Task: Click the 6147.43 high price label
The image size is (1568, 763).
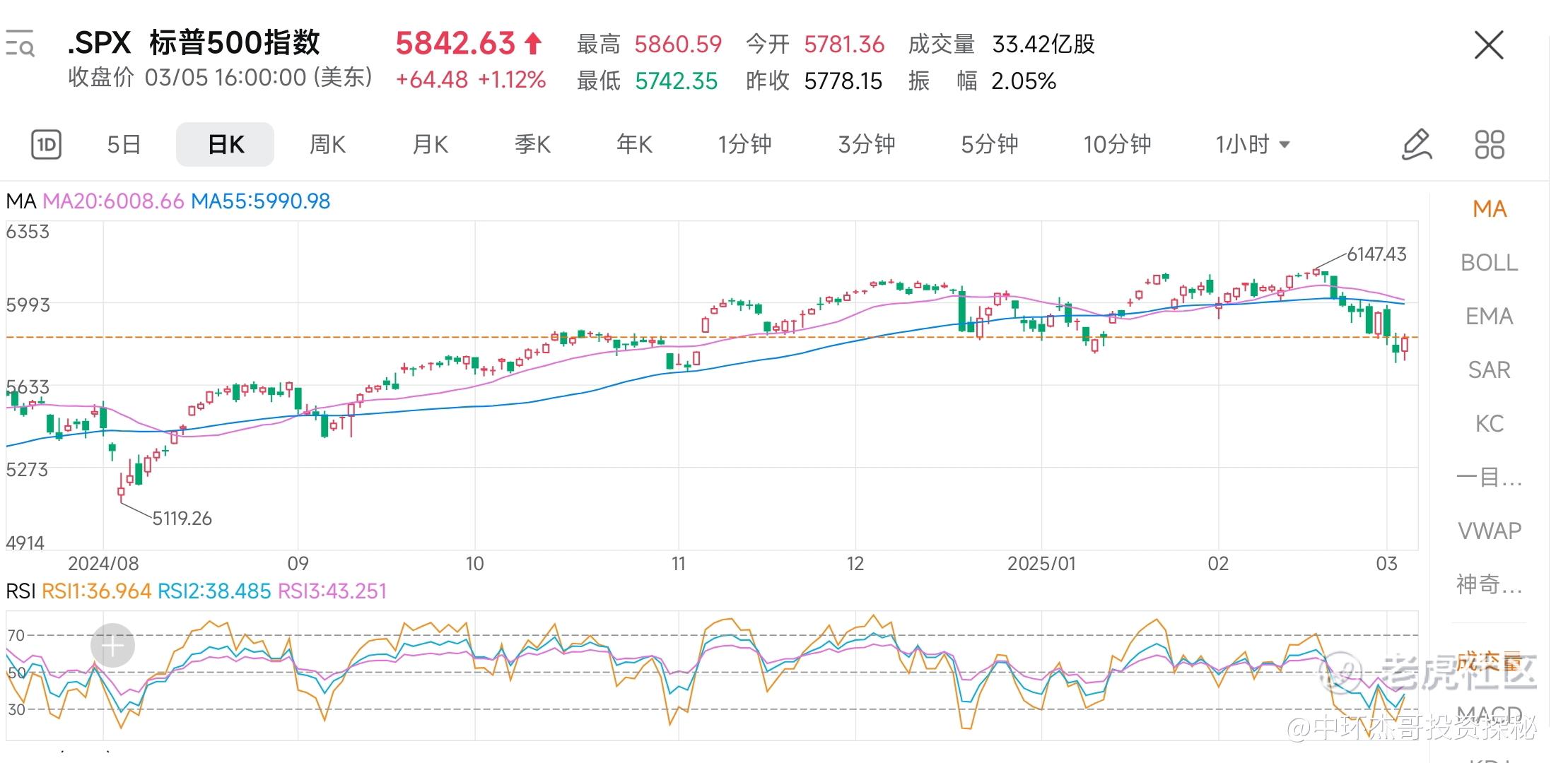Action: 1376,254
